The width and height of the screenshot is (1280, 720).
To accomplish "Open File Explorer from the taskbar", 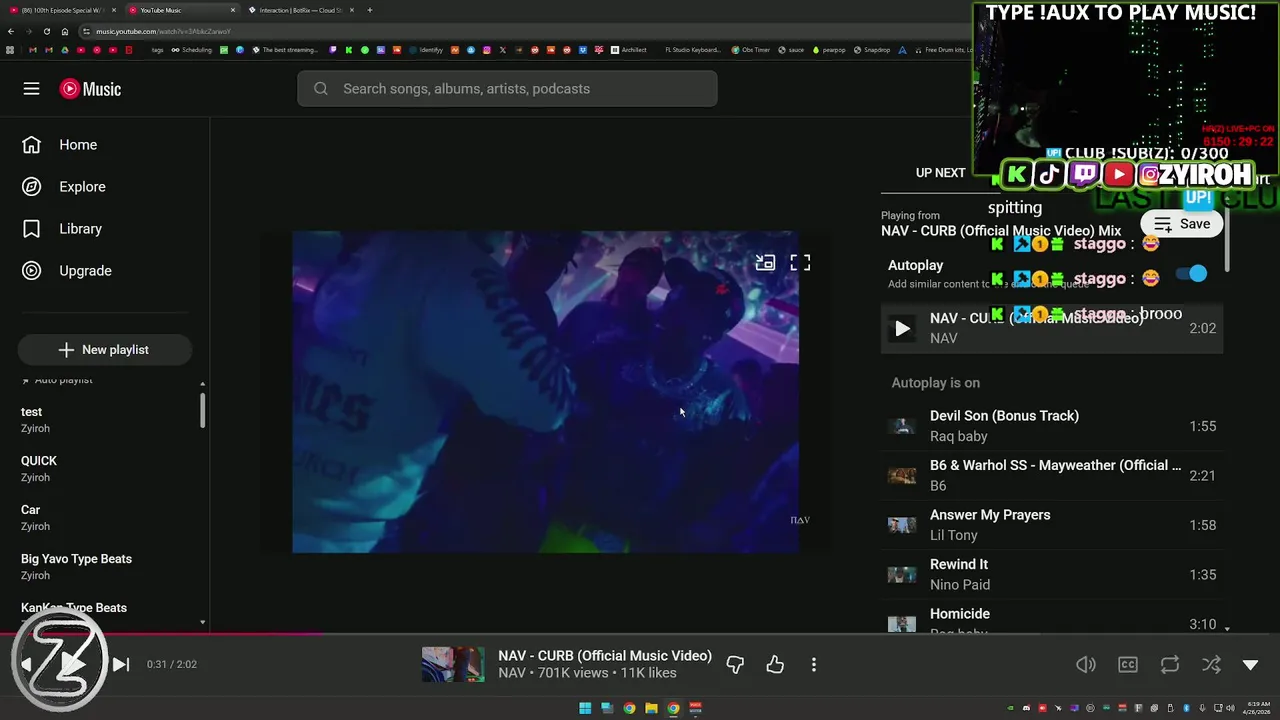I will (x=651, y=708).
